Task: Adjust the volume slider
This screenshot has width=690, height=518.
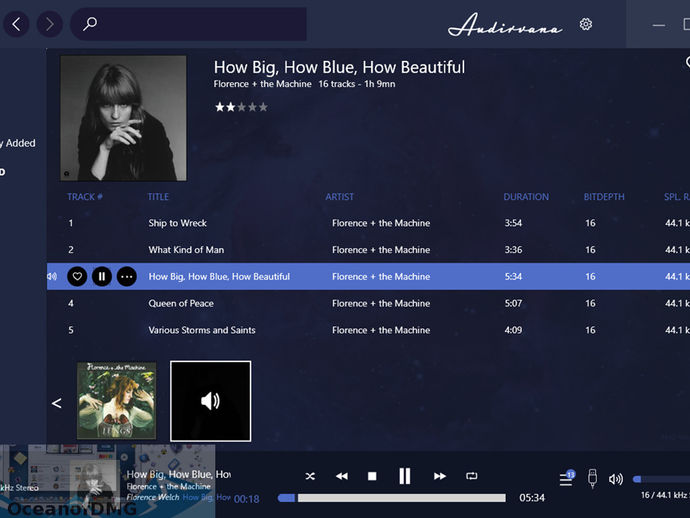Action: (x=661, y=479)
